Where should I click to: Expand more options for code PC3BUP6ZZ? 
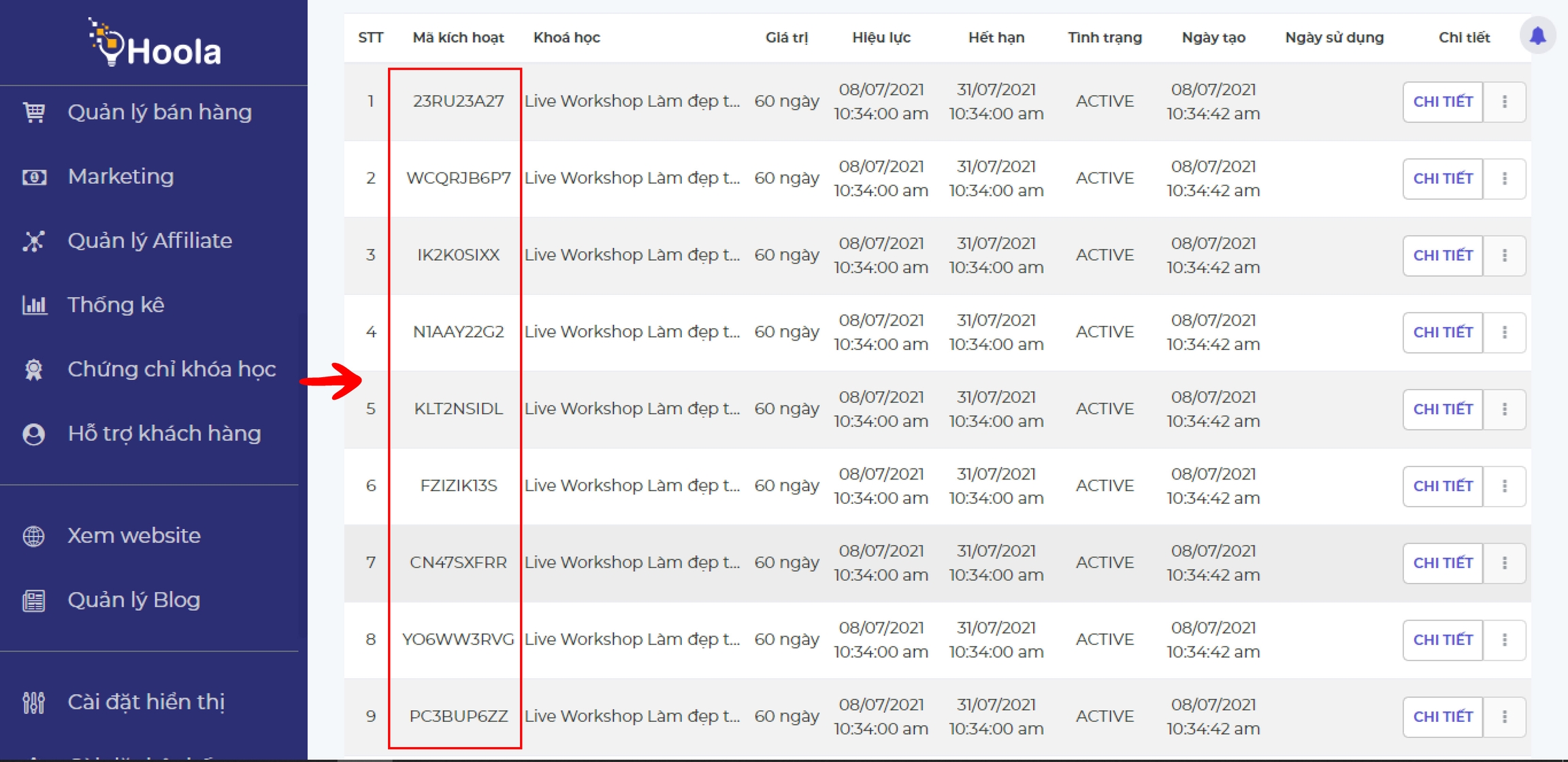point(1505,716)
